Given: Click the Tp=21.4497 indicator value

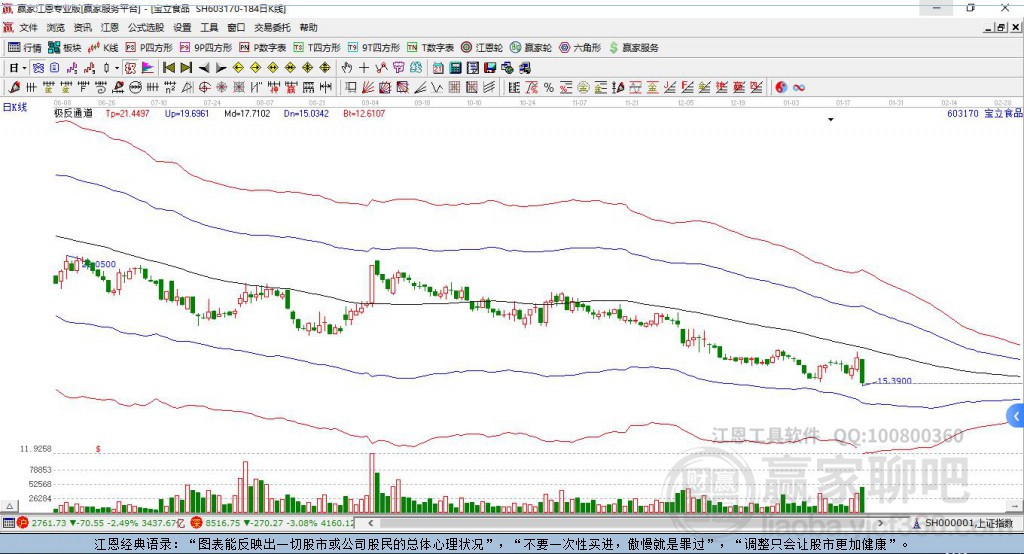Looking at the screenshot, I should coord(127,113).
